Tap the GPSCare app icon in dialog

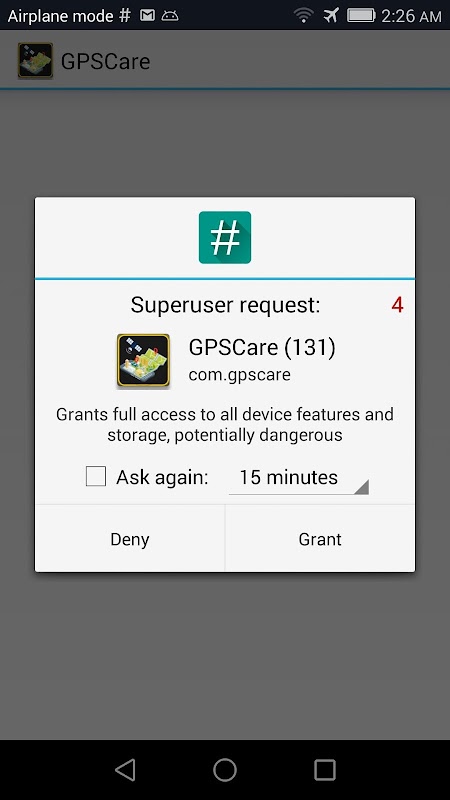[143, 361]
